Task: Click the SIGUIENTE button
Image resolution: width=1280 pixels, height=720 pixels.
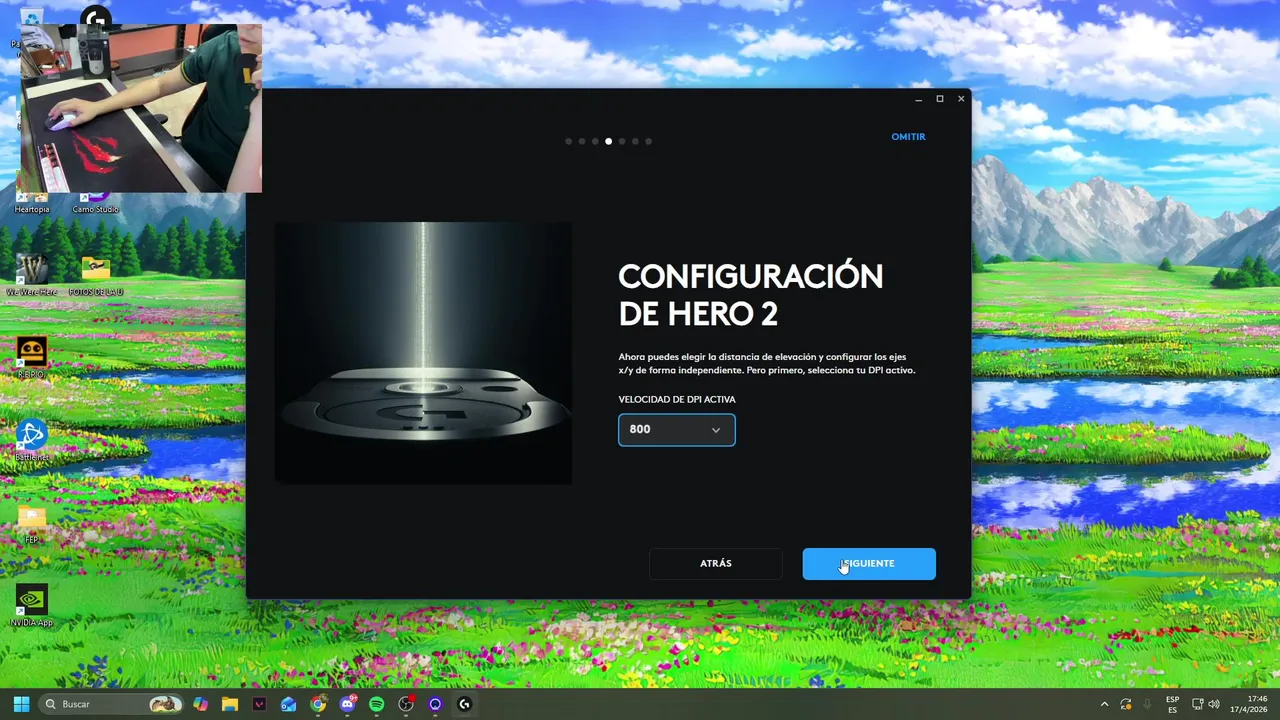Action: [x=869, y=564]
